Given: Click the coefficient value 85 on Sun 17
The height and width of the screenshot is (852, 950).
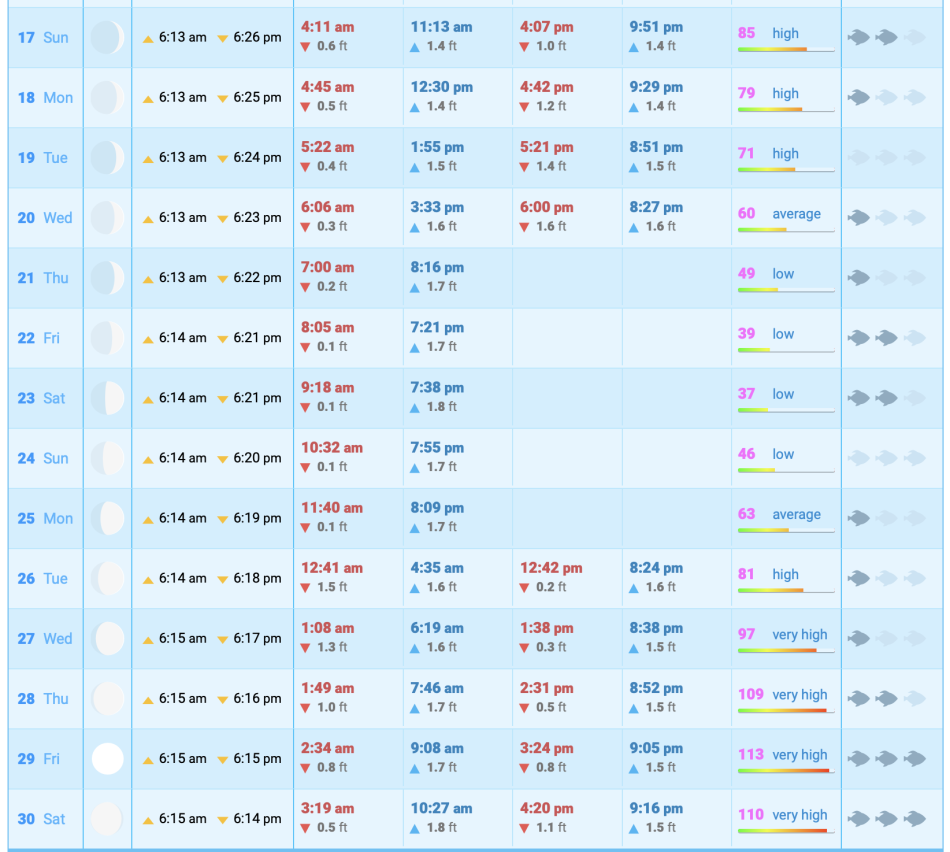Looking at the screenshot, I should point(747,33).
